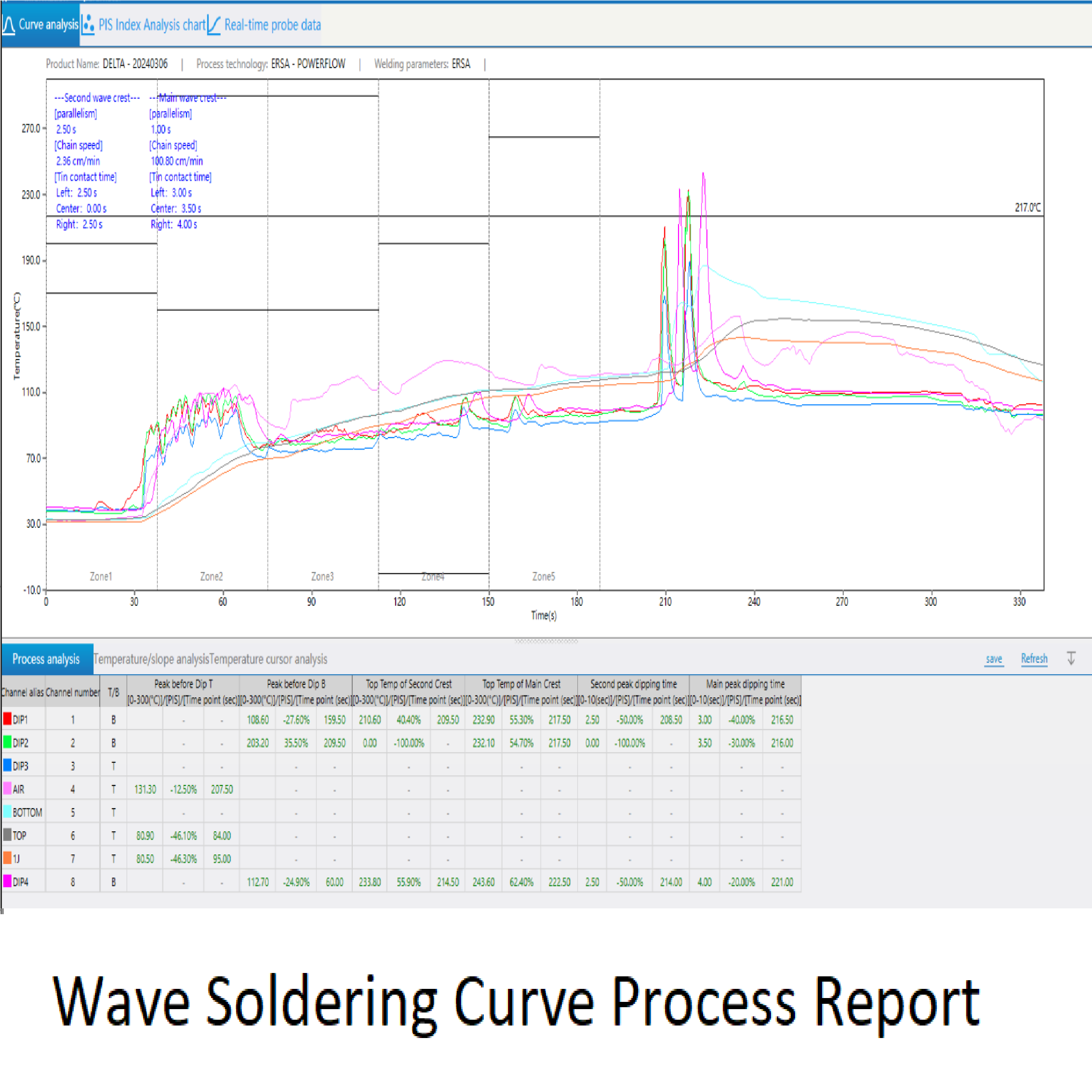The height and width of the screenshot is (1092, 1092).
Task: Click the Refresh link
Action: coord(1034,658)
